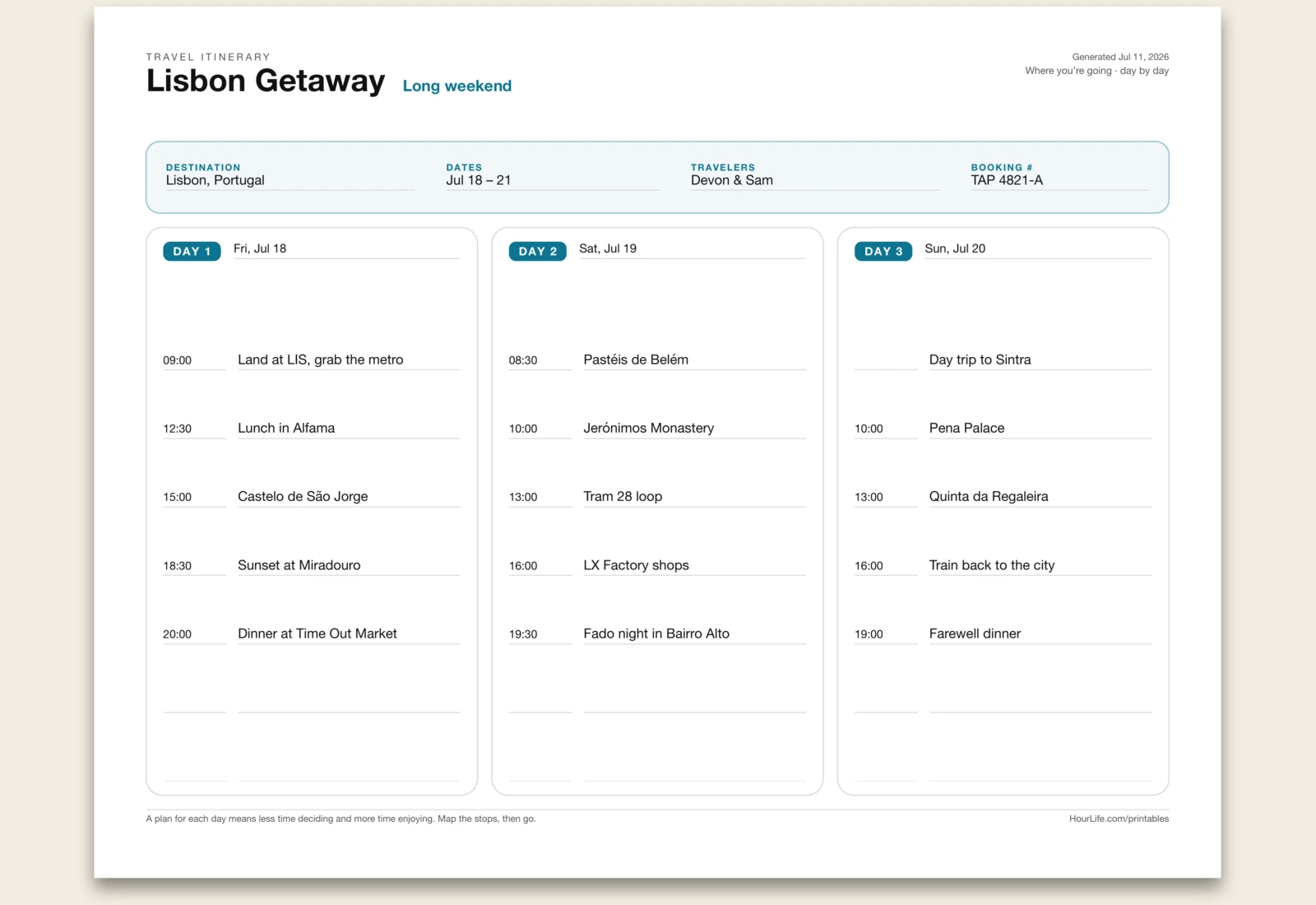Click the 13:00 time beside Quinta da Regaleira
Screen dimensions: 1316x905
point(869,497)
